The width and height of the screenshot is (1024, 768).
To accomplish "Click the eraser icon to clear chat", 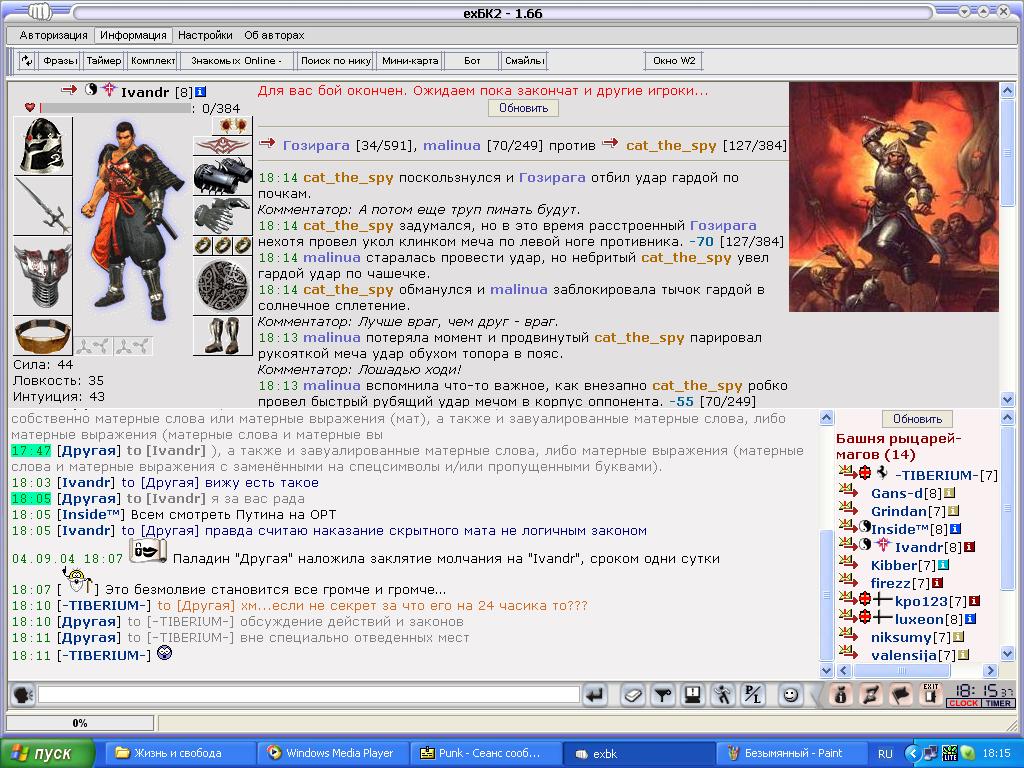I will point(632,695).
